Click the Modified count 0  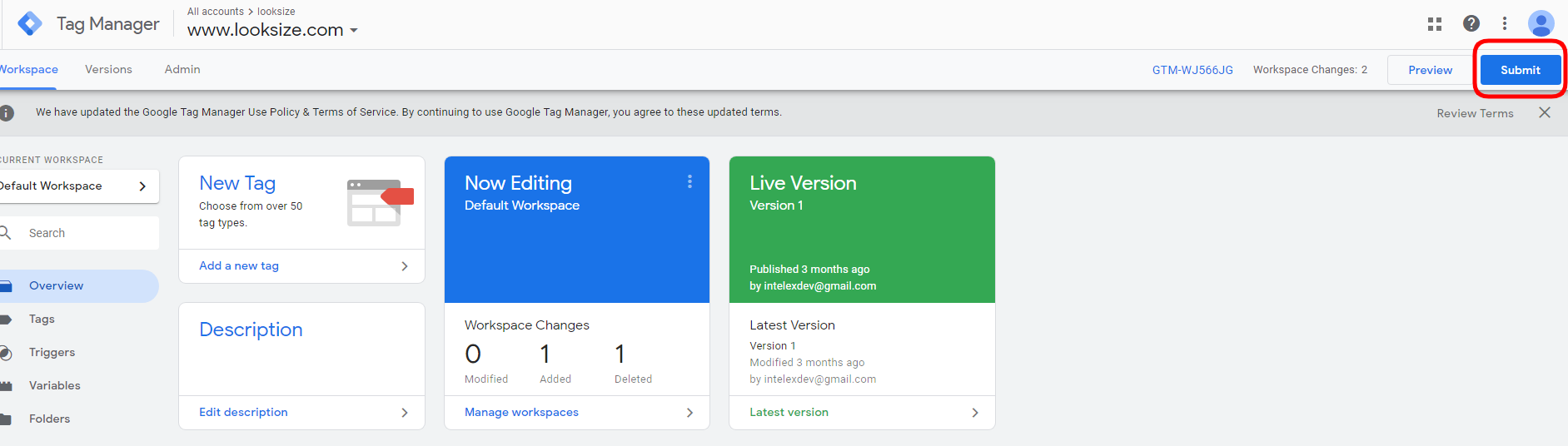click(473, 354)
